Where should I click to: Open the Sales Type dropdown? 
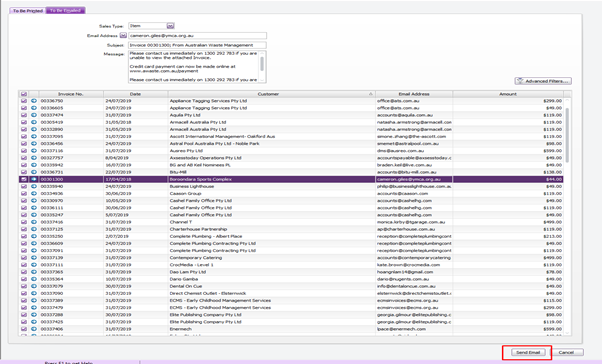pyautogui.click(x=170, y=26)
